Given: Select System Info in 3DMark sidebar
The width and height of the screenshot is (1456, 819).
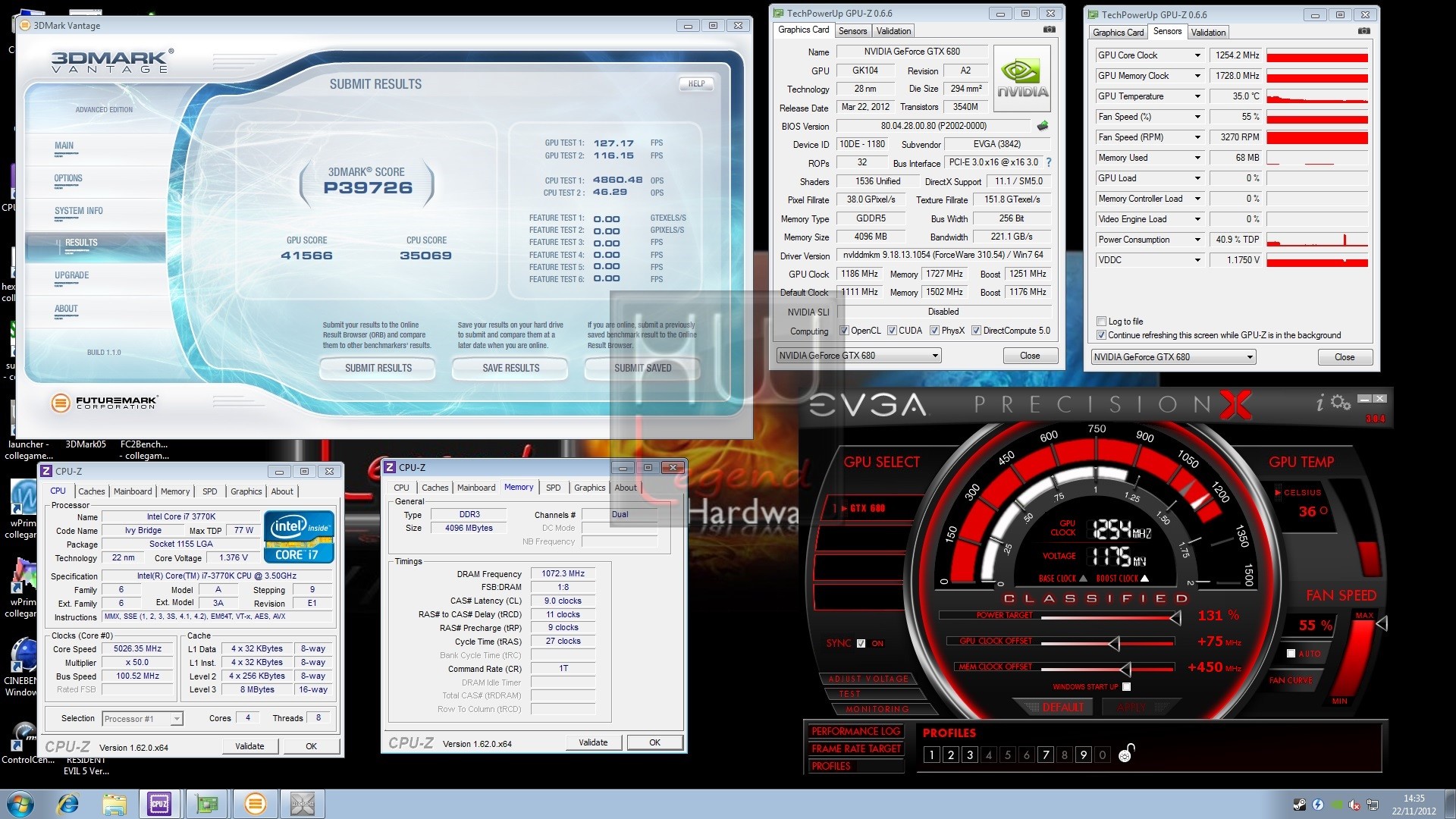Looking at the screenshot, I should coord(78,211).
